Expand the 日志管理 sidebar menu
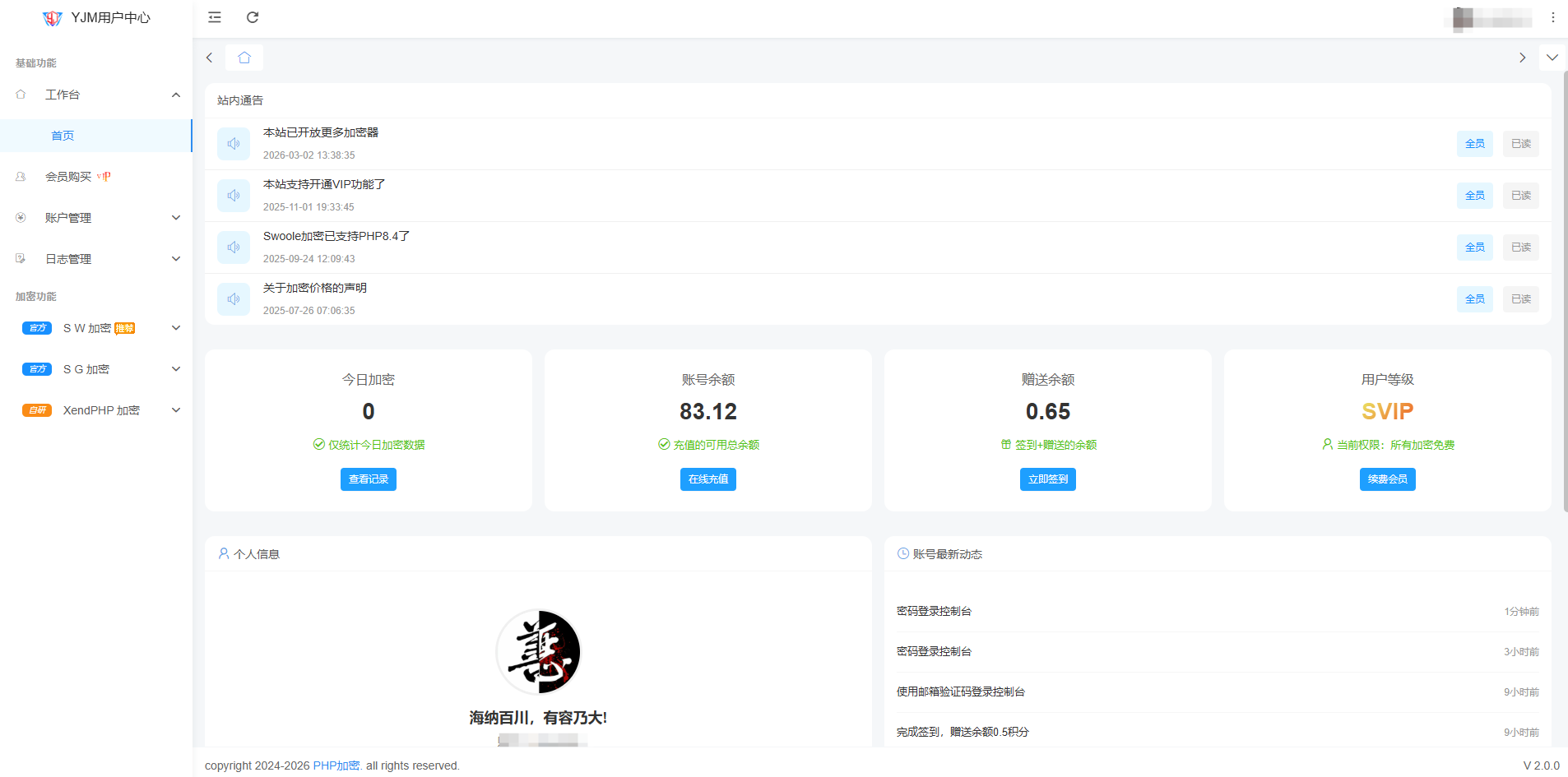The image size is (1568, 777). pyautogui.click(x=95, y=259)
